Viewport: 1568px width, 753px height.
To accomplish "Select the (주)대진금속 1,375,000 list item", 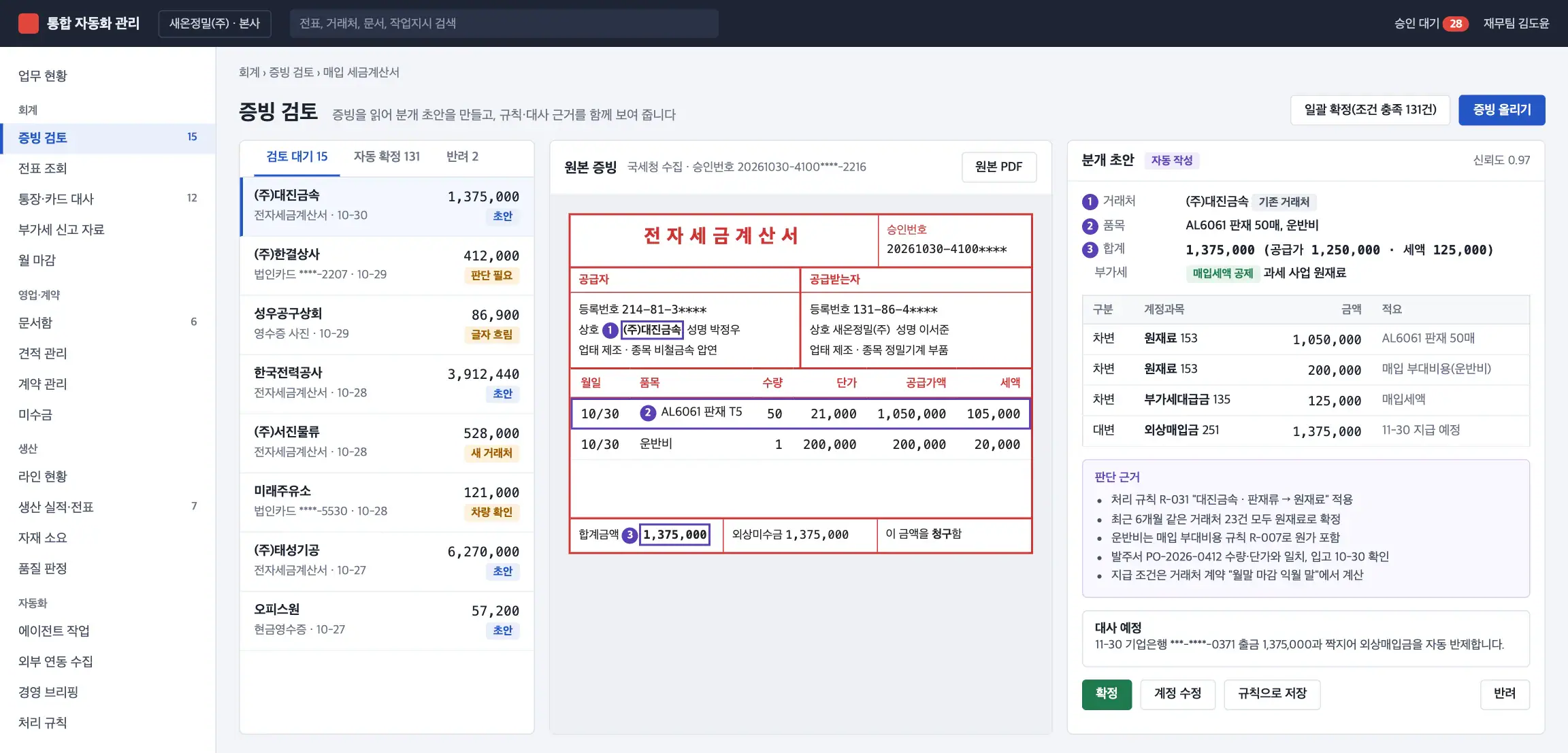I will point(387,206).
